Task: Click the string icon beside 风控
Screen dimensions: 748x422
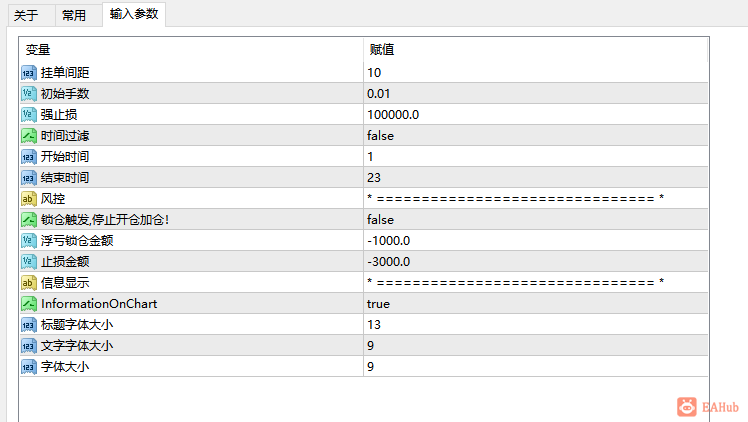Action: [29, 199]
